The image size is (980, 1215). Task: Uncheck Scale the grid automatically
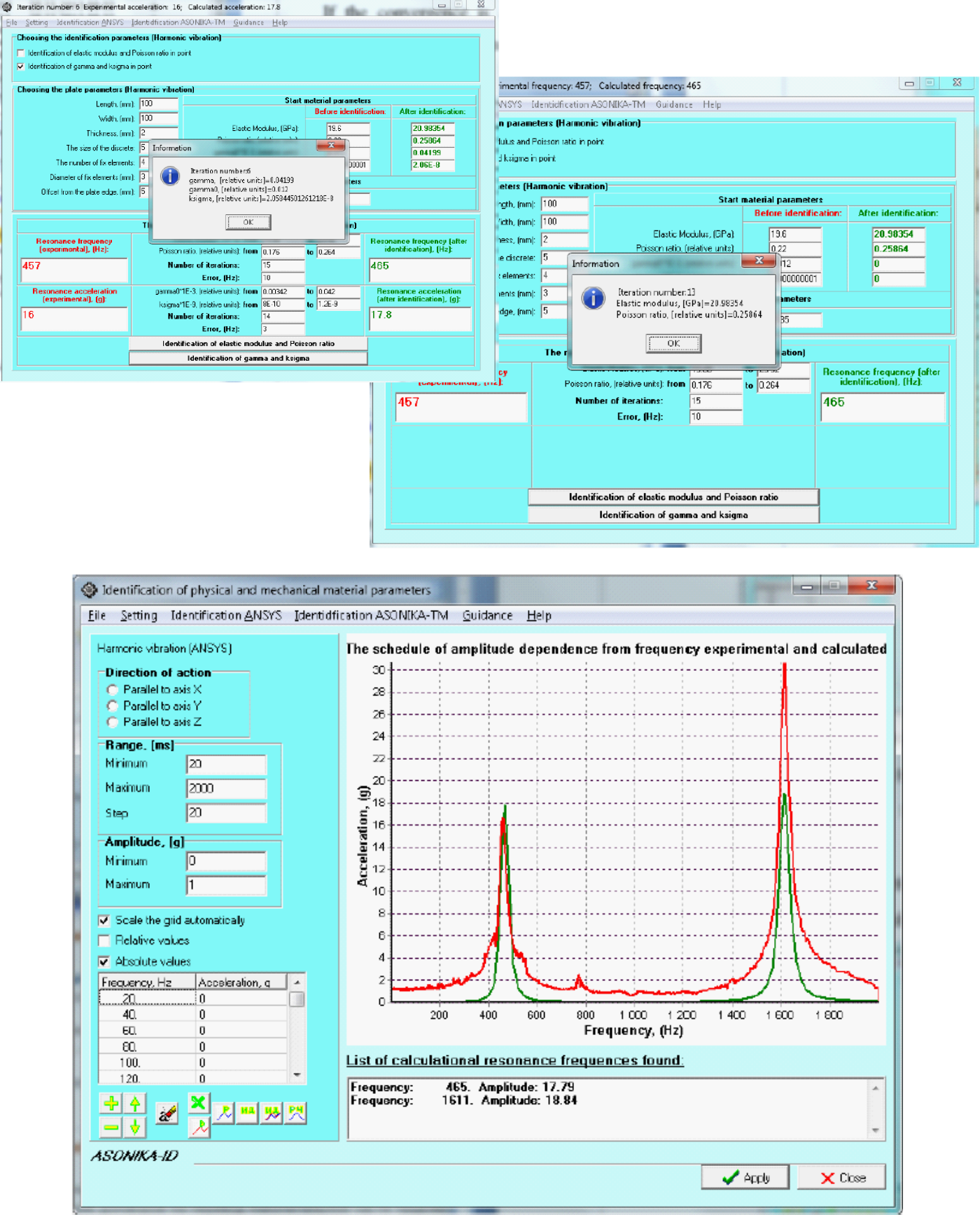(104, 920)
